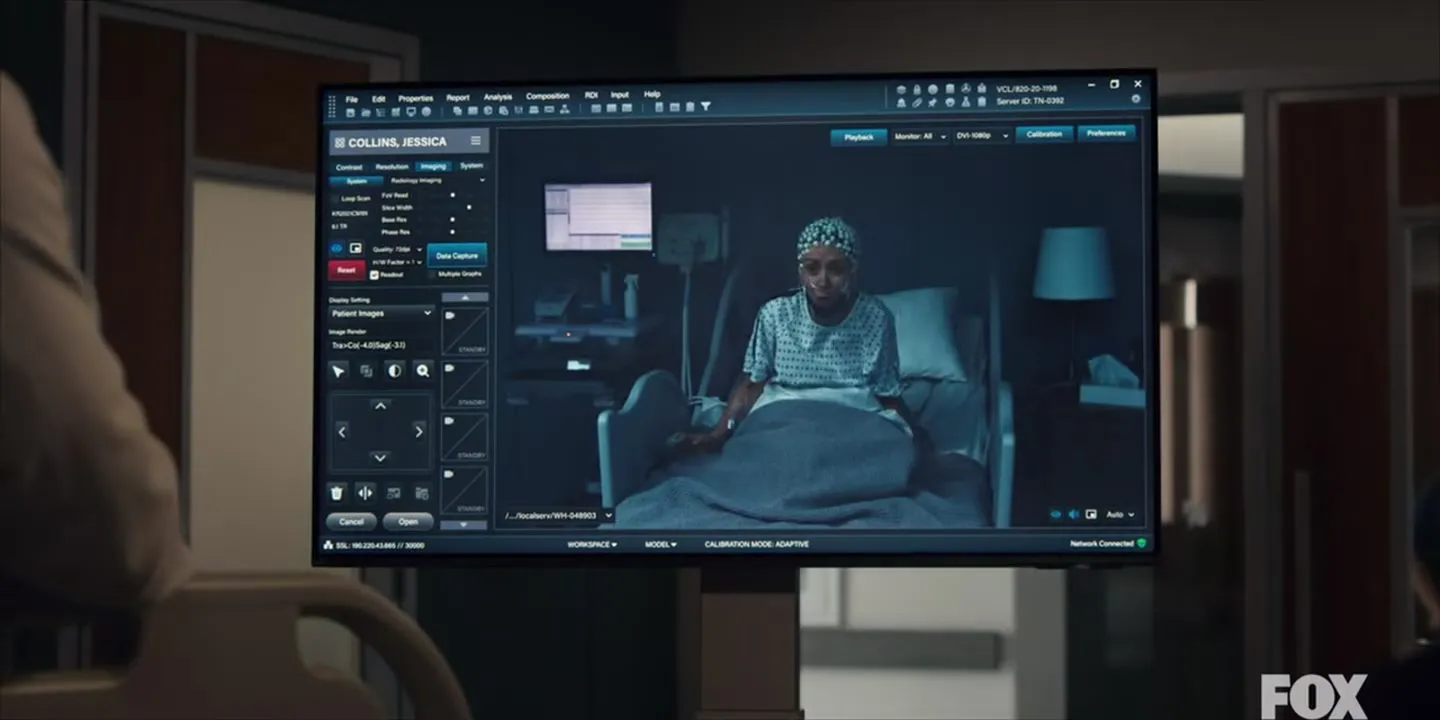Open the Help menu
Viewport: 1440px width, 720px height.
(652, 95)
